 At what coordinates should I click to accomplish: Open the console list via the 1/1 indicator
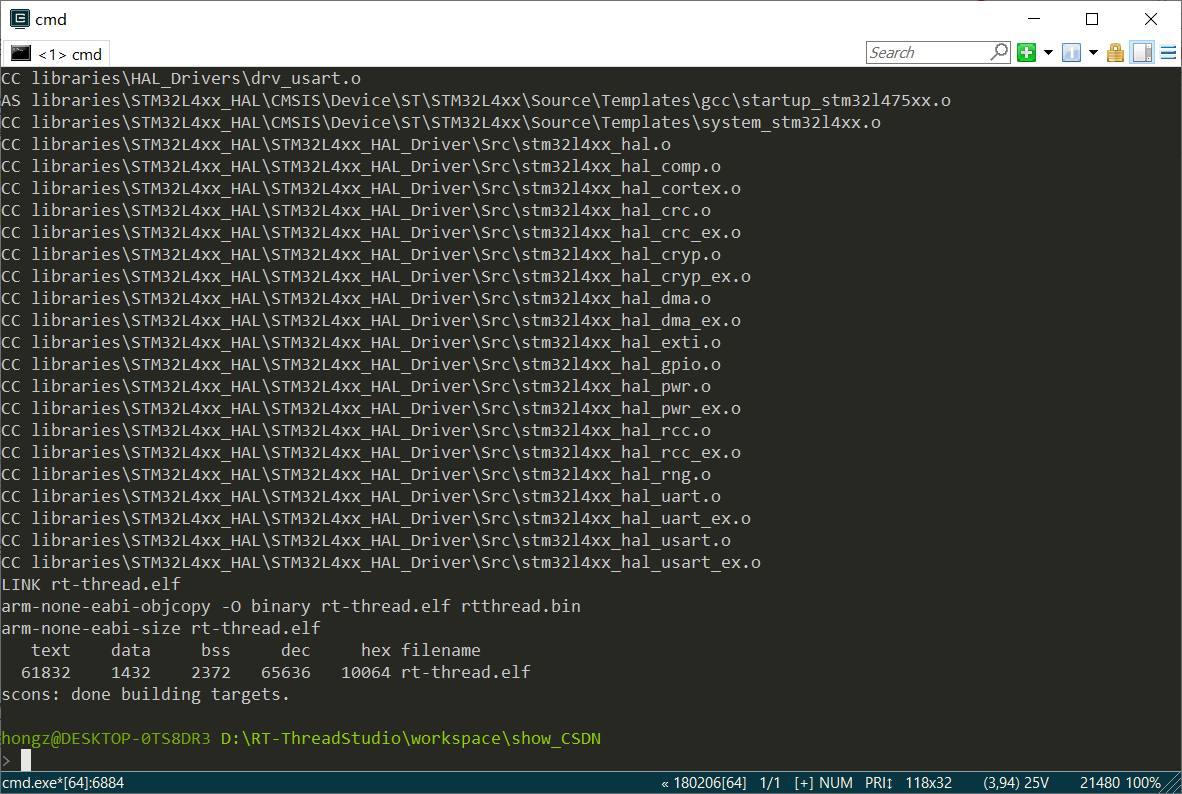click(770, 783)
